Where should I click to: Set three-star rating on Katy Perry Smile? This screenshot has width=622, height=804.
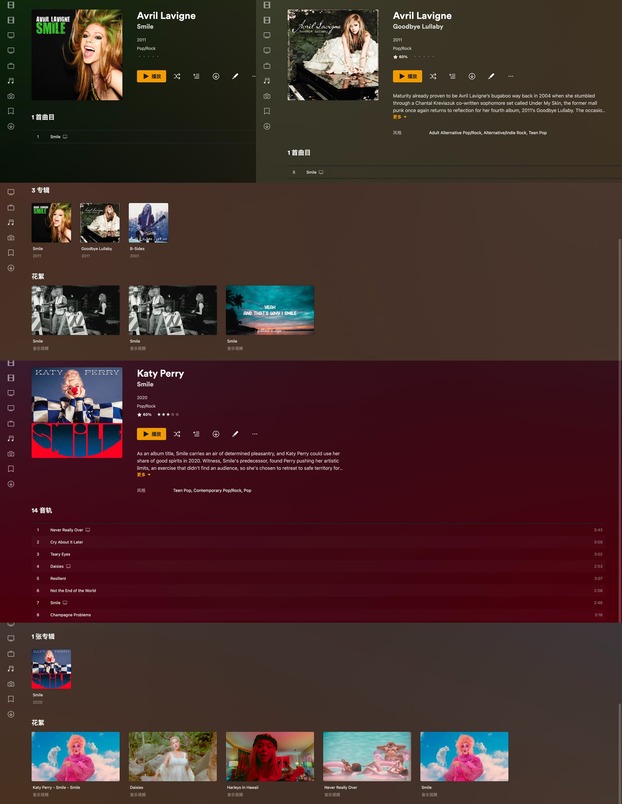tap(168, 414)
